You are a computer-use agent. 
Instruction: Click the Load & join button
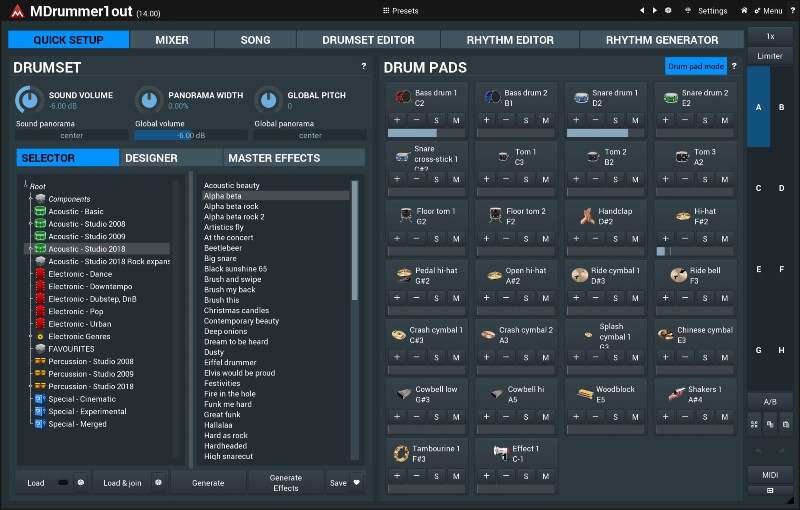click(x=122, y=483)
